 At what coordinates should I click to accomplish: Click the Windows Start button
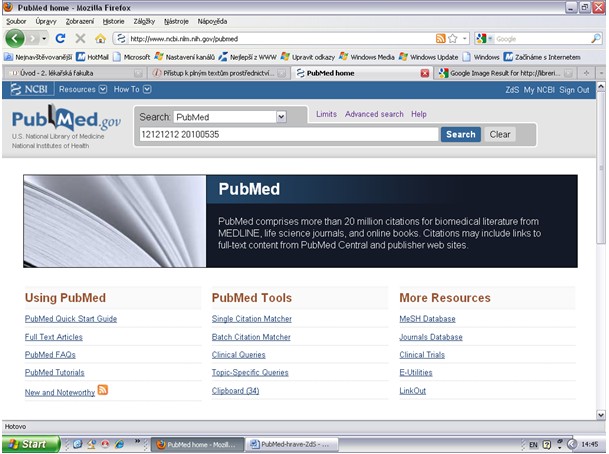tap(30, 444)
